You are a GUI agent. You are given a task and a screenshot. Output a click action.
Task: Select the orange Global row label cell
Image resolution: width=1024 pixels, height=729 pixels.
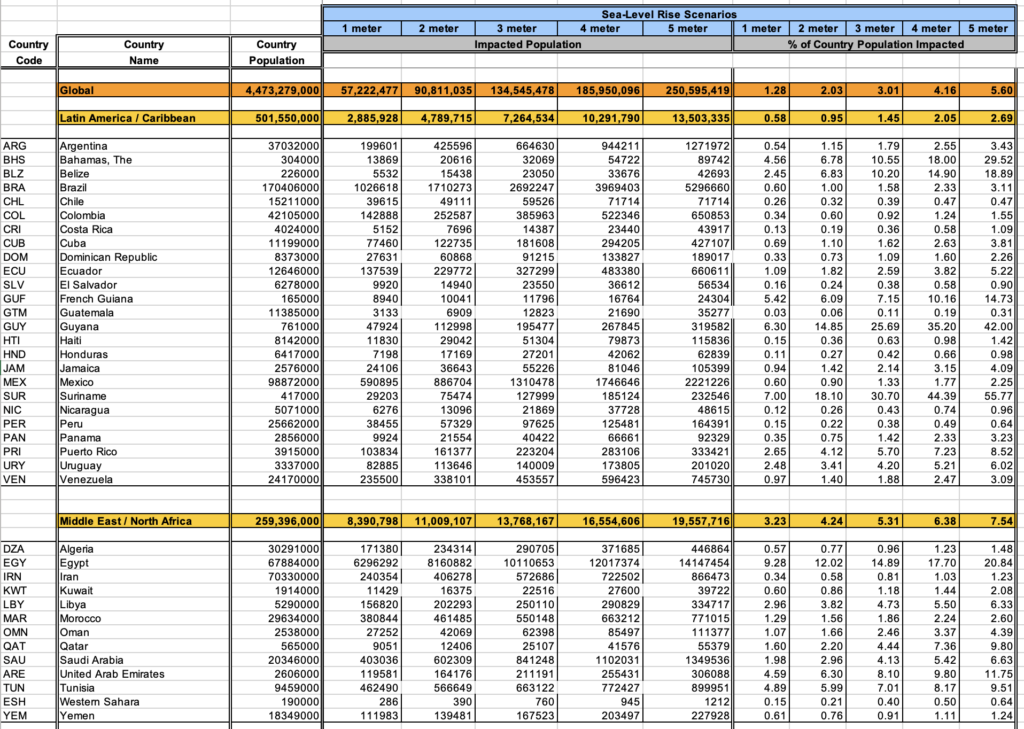(143, 90)
